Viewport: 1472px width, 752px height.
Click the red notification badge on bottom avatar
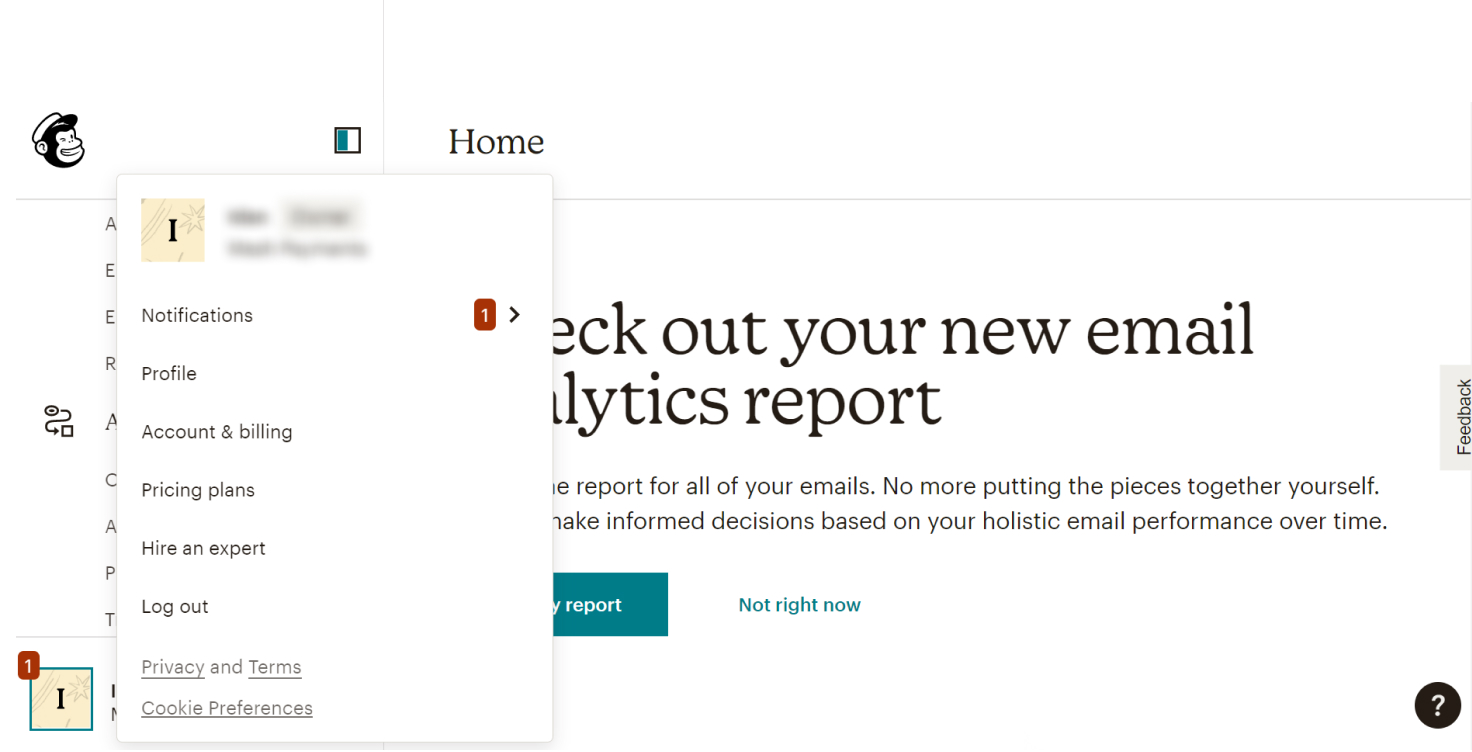pyautogui.click(x=28, y=665)
